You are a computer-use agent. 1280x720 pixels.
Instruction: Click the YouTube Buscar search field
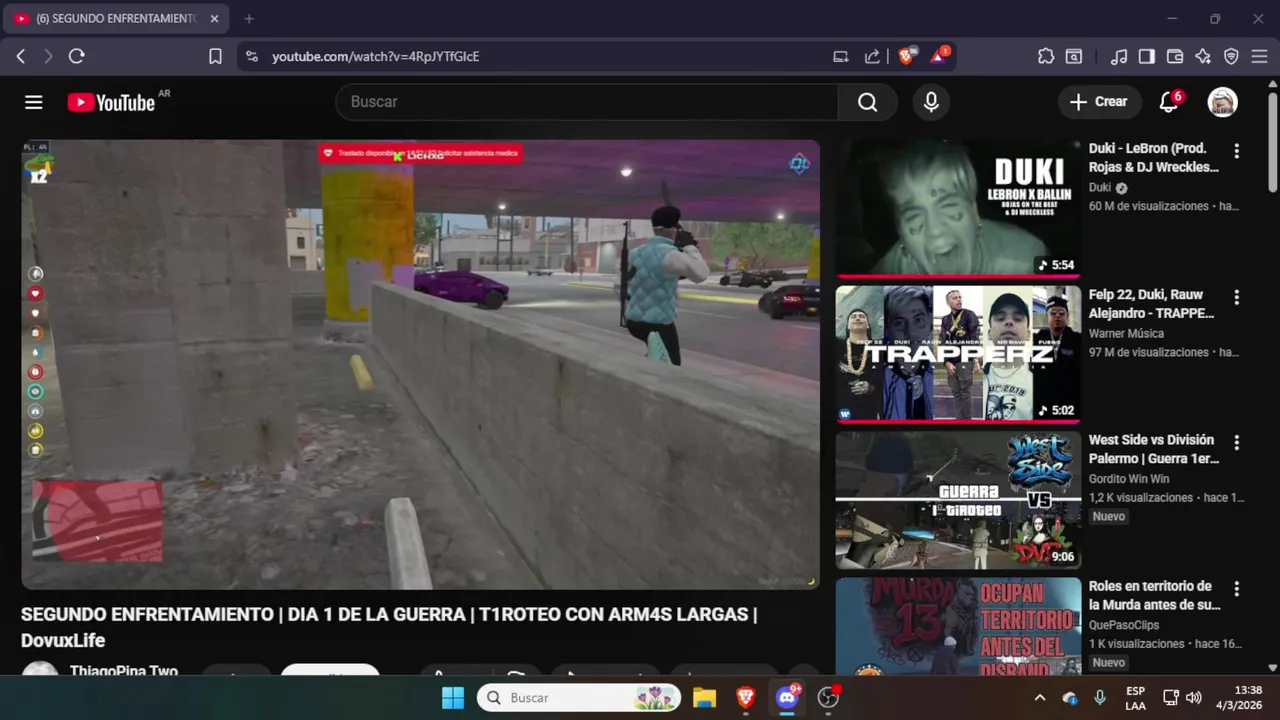click(x=587, y=102)
